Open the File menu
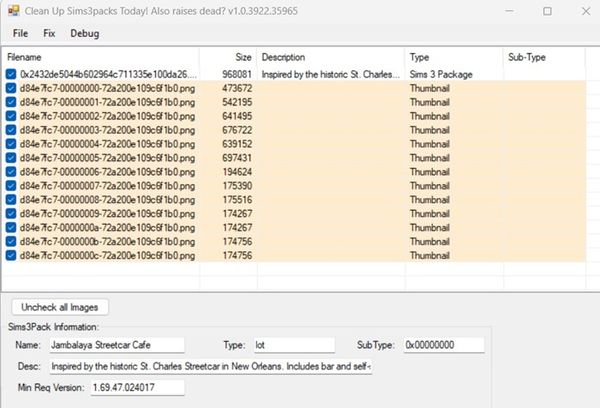The image size is (600, 408). click(20, 34)
